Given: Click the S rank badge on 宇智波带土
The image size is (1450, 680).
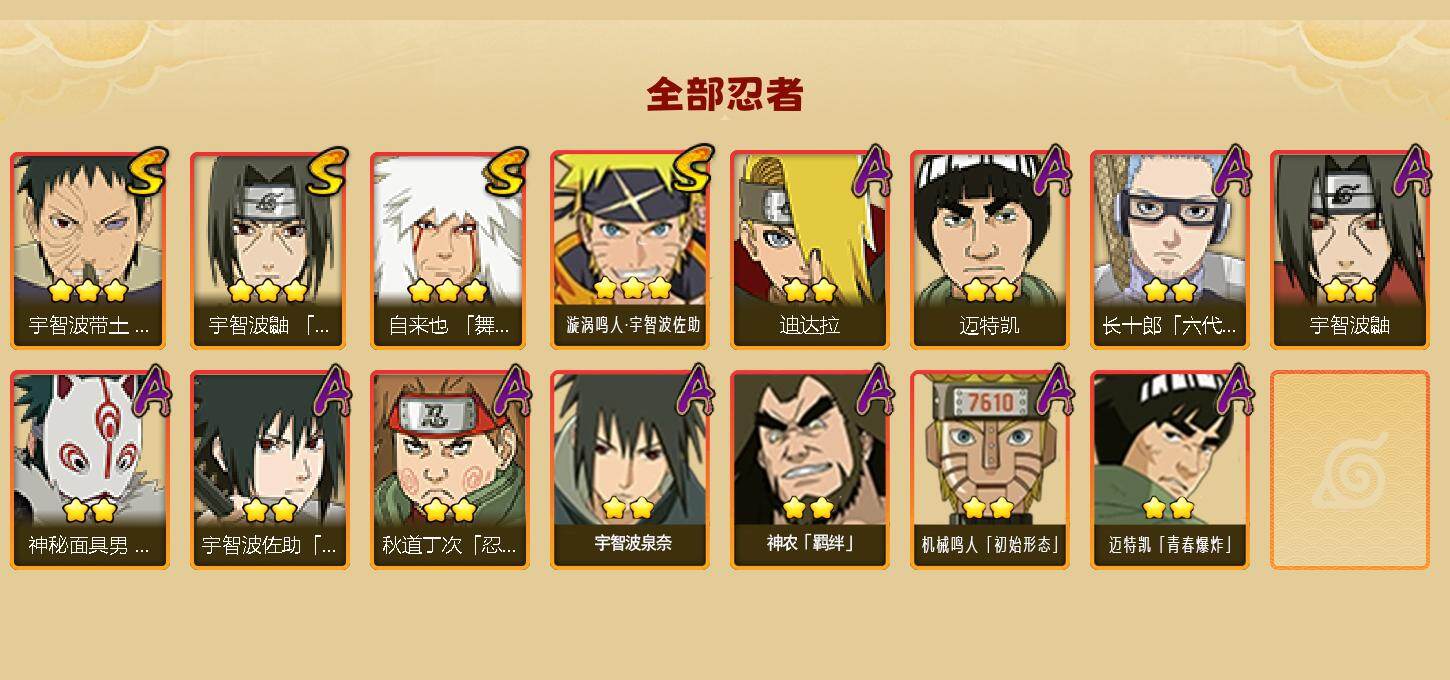Looking at the screenshot, I should tap(147, 171).
